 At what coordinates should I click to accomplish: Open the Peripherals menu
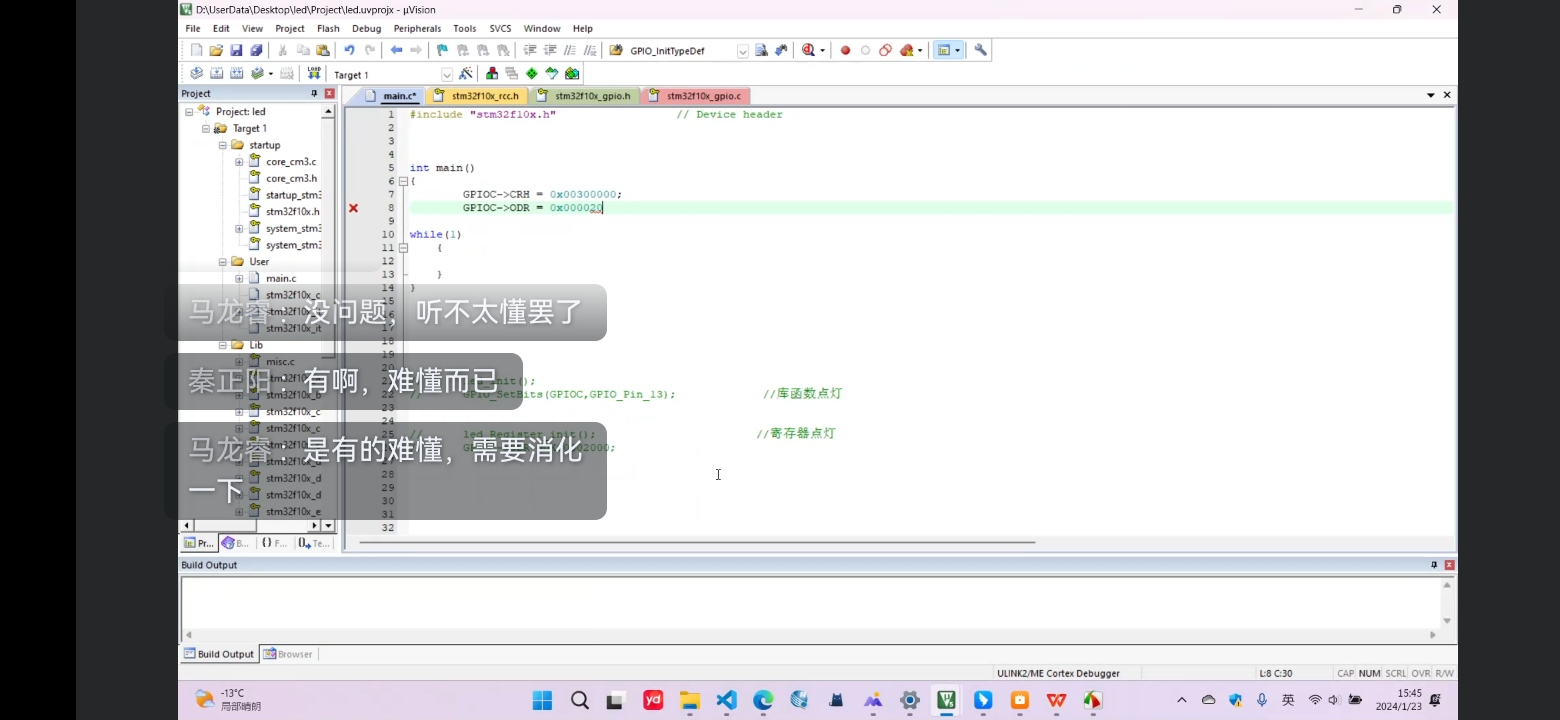[417, 29]
